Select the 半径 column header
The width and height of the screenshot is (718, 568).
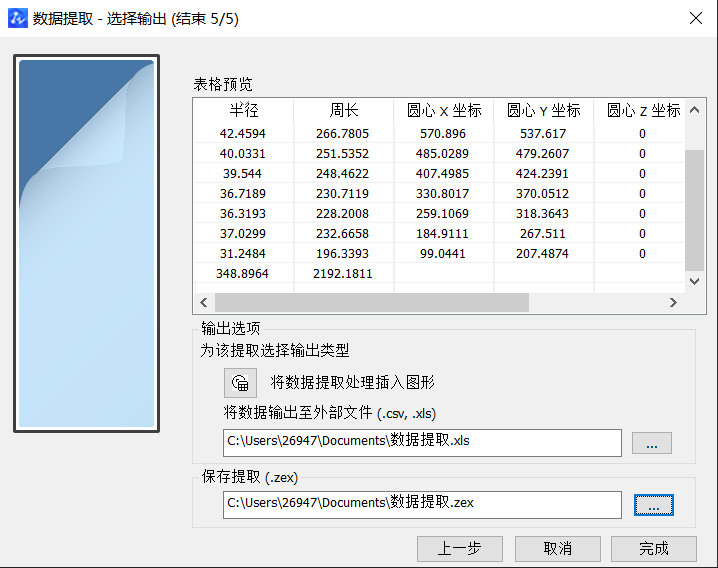tap(243, 111)
